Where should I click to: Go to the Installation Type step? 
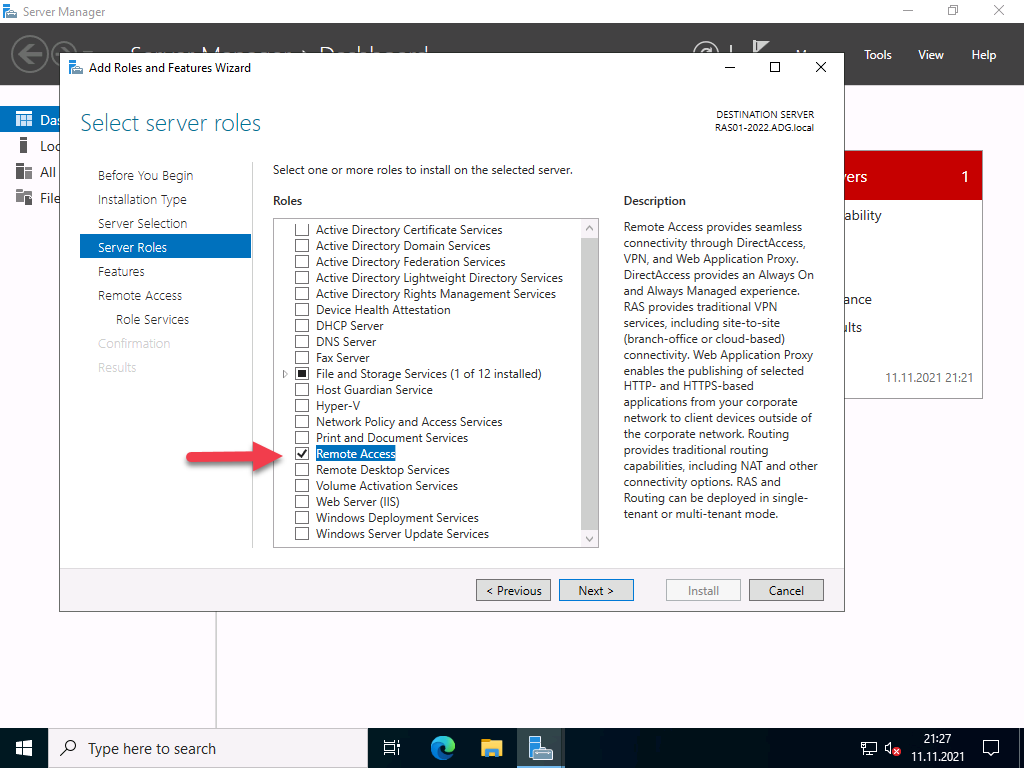[x=142, y=199]
